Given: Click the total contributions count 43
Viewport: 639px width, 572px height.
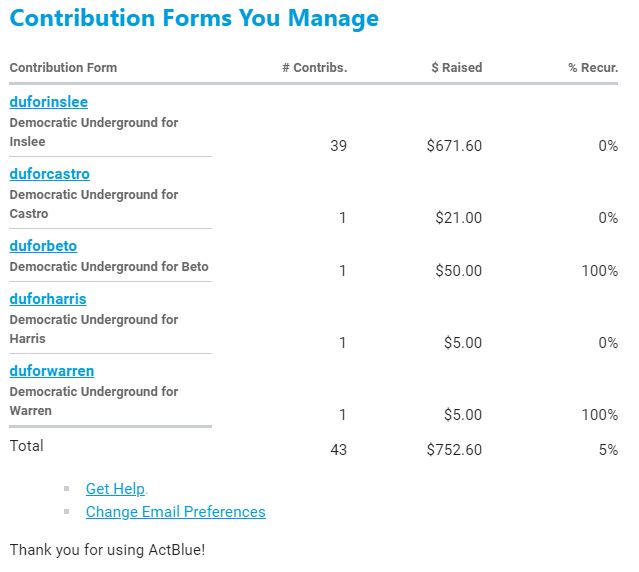Looking at the screenshot, I should coord(338,450).
